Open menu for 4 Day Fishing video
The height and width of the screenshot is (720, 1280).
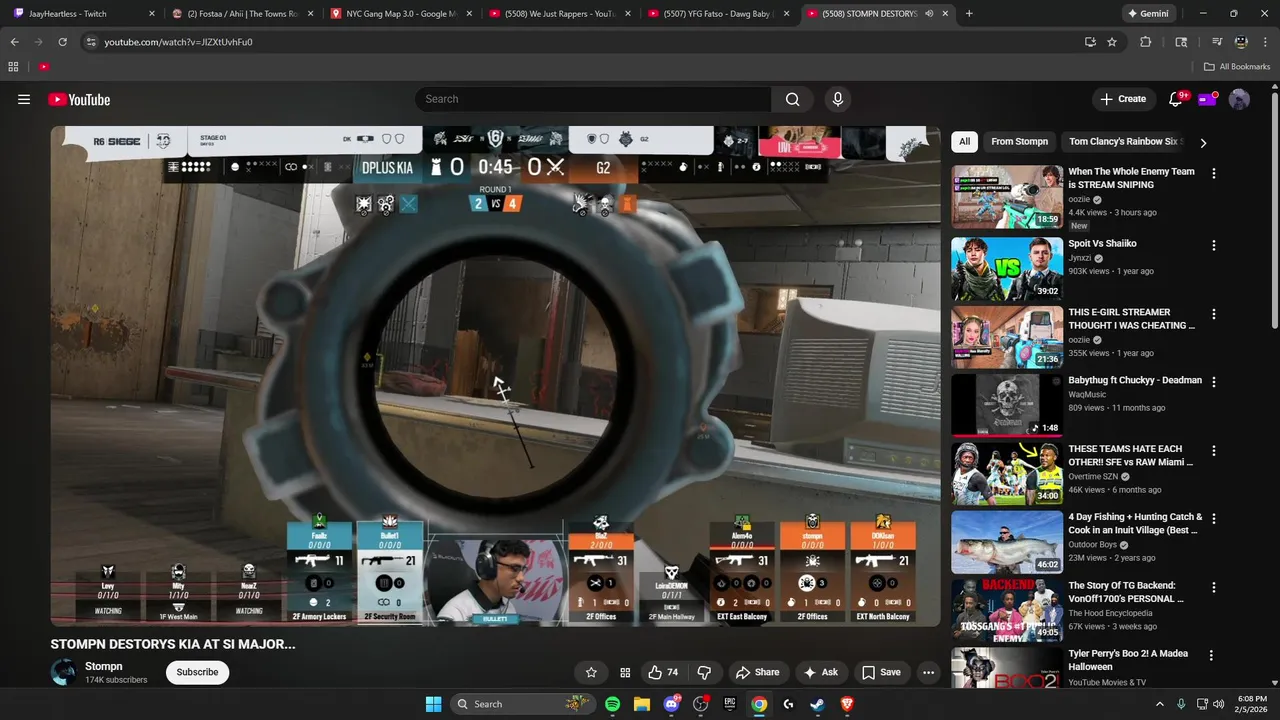1214,518
